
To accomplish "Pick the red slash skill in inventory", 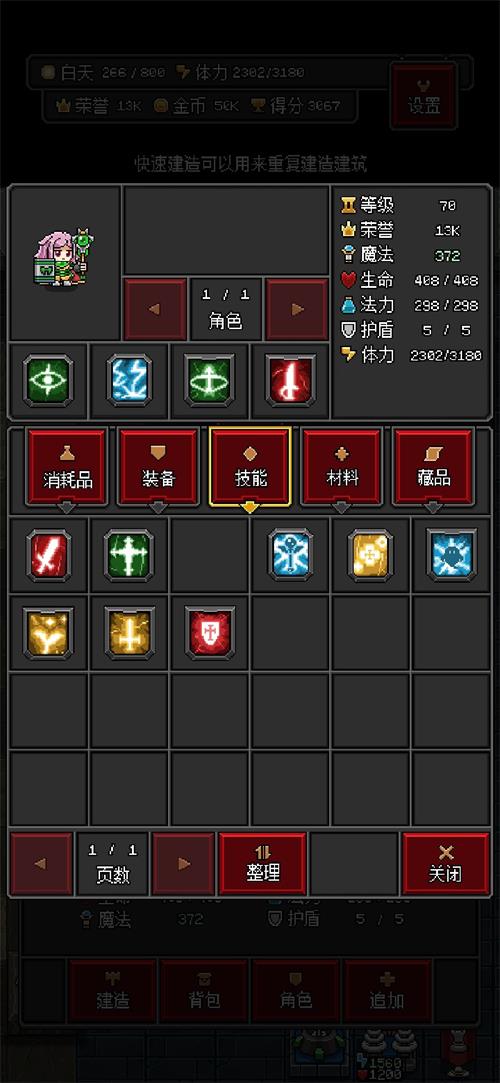I will 48,555.
